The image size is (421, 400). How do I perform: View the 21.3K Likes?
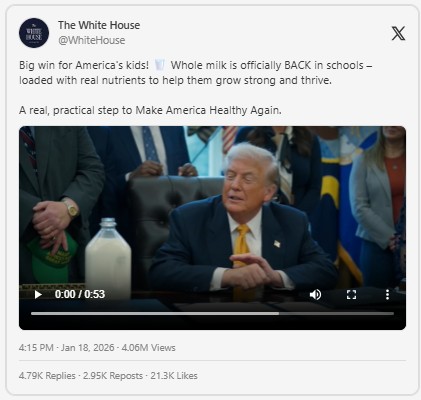[x=174, y=376]
